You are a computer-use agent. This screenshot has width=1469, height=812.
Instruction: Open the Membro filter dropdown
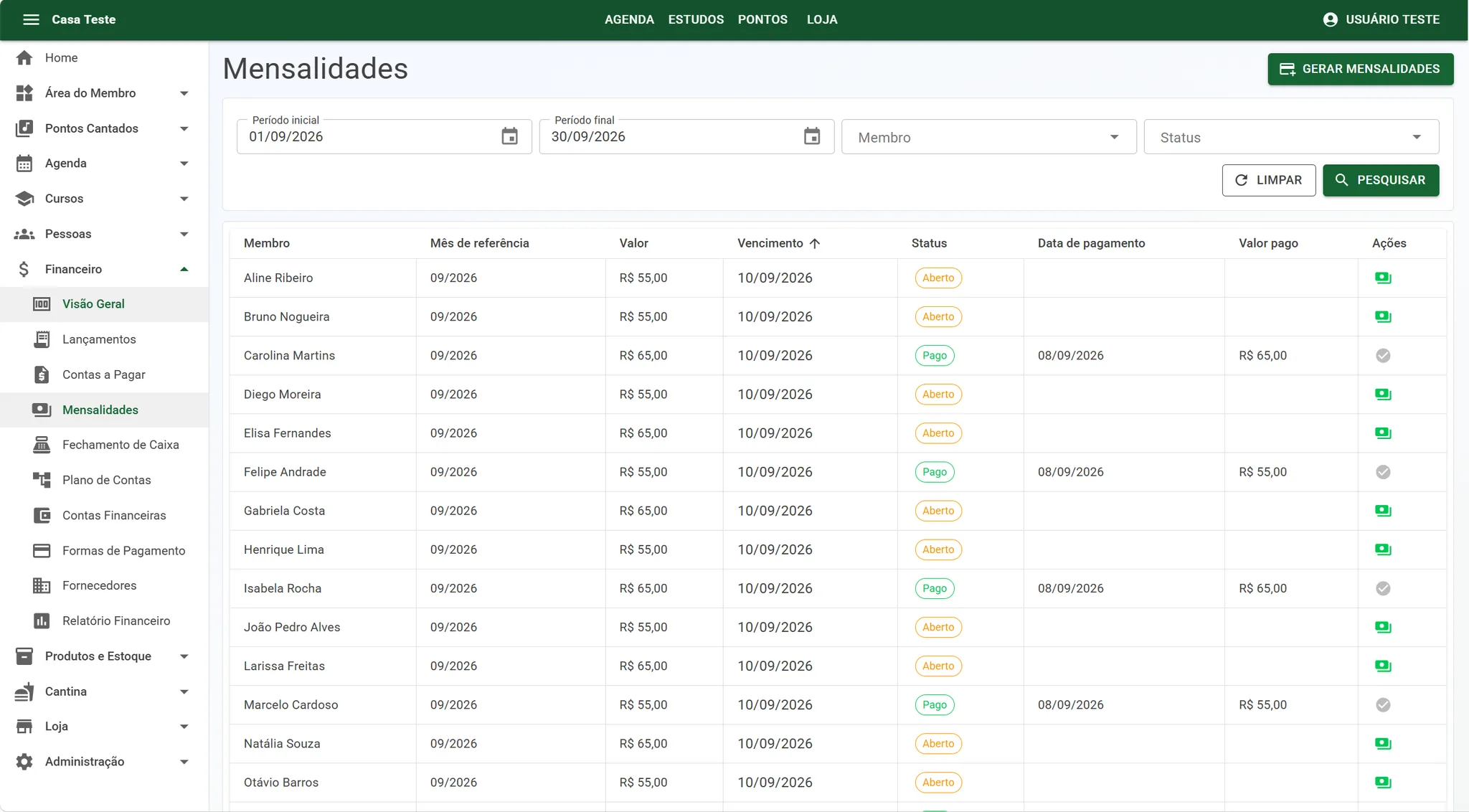coord(988,137)
